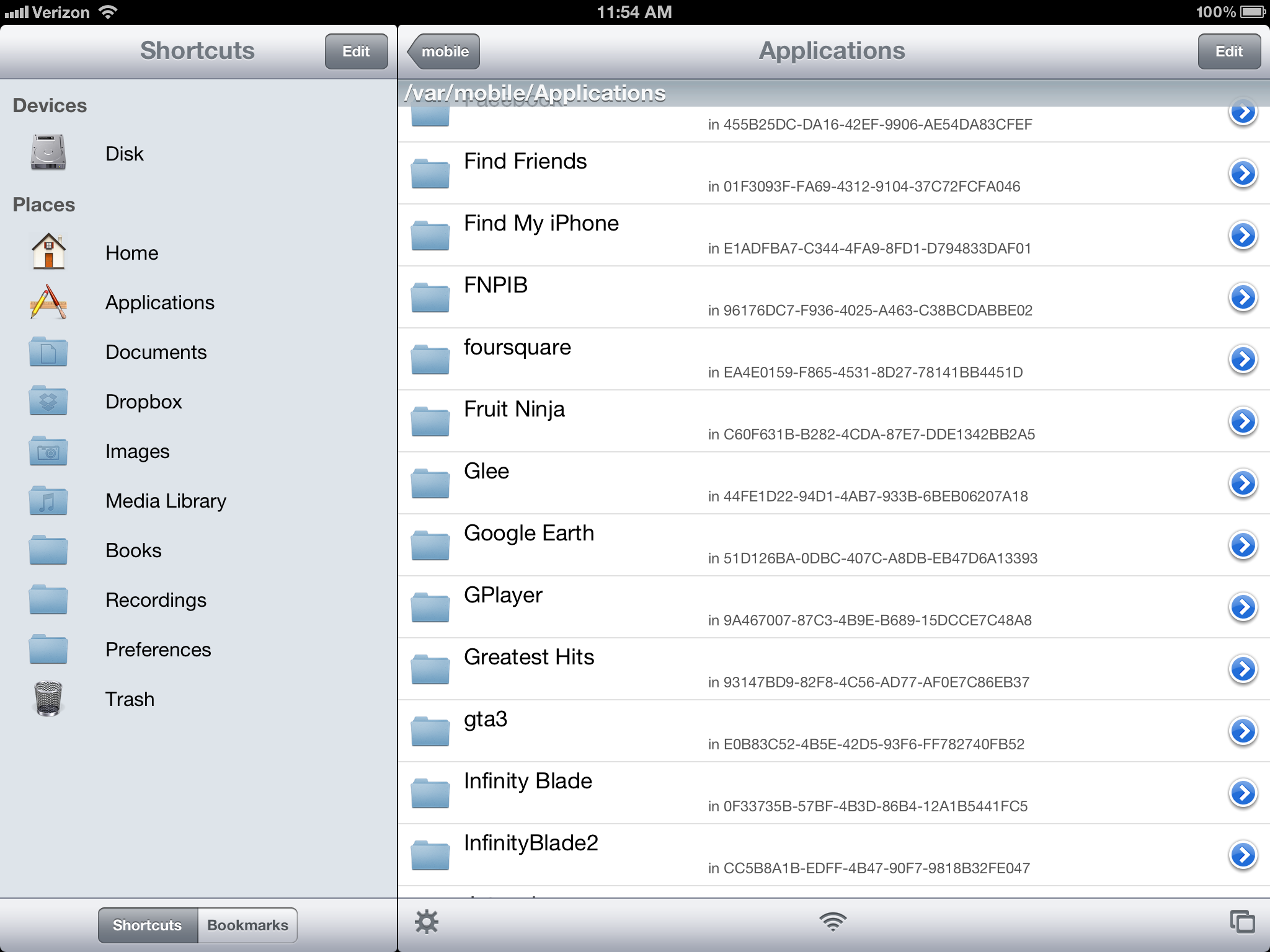
Task: Open the Trash can icon
Action: (x=48, y=699)
